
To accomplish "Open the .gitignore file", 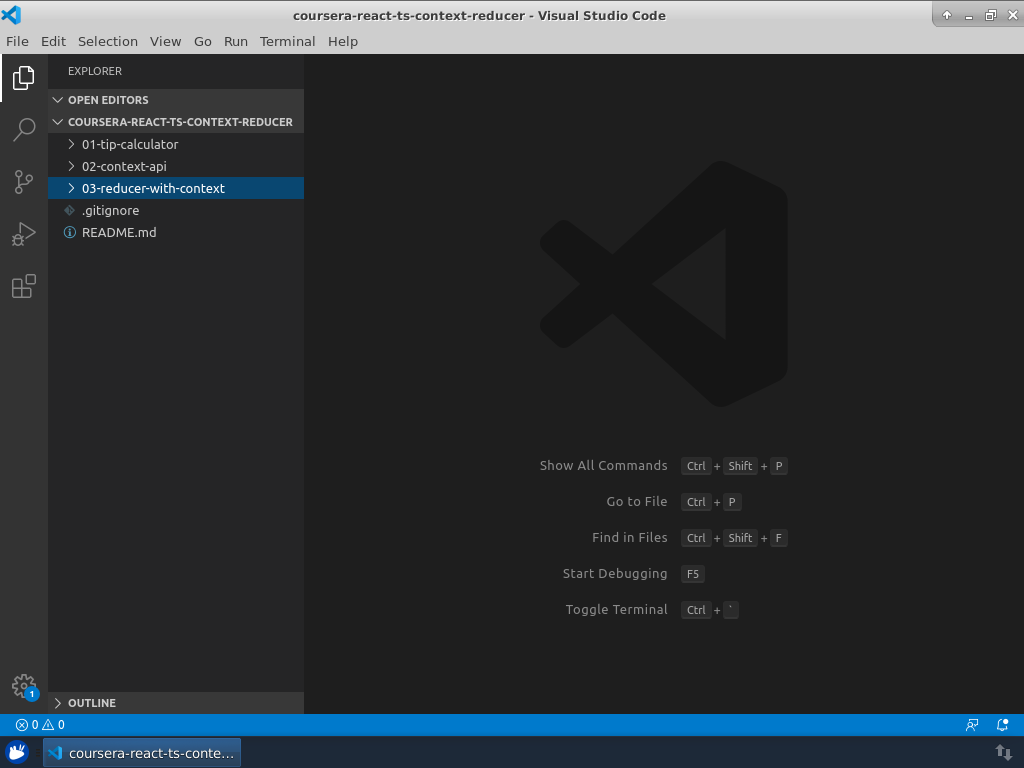I will click(x=110, y=210).
